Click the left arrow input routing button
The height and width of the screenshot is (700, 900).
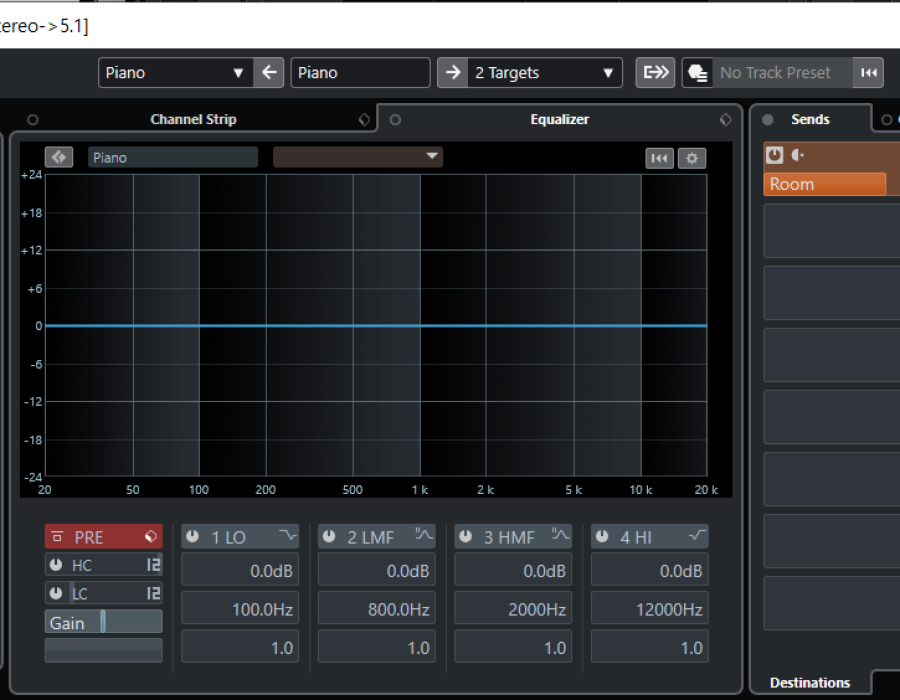tap(269, 73)
